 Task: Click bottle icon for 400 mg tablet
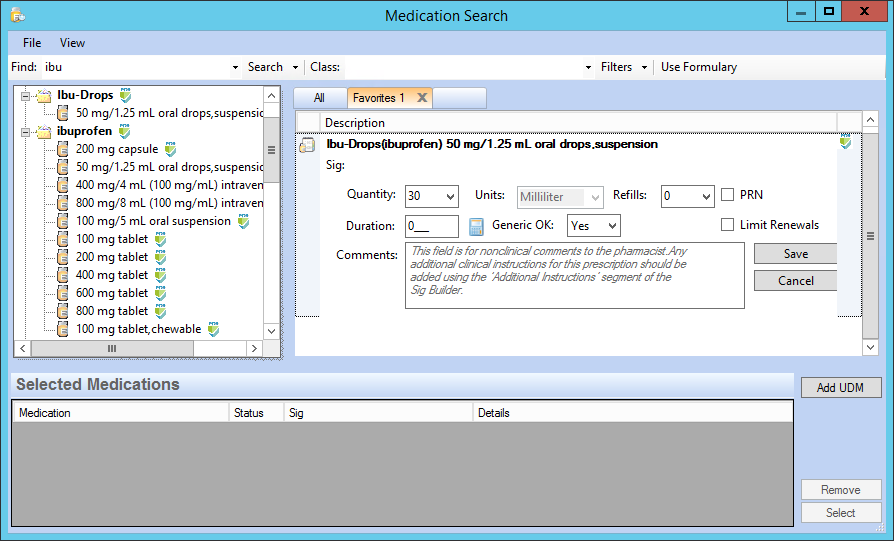63,275
